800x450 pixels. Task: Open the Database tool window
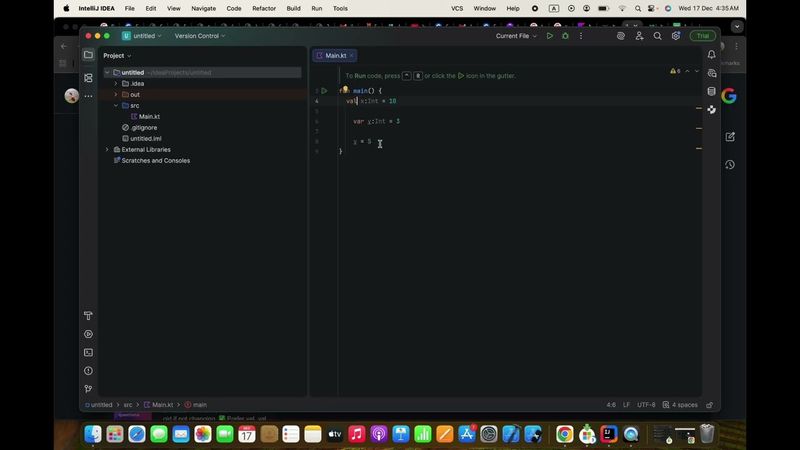pyautogui.click(x=711, y=91)
